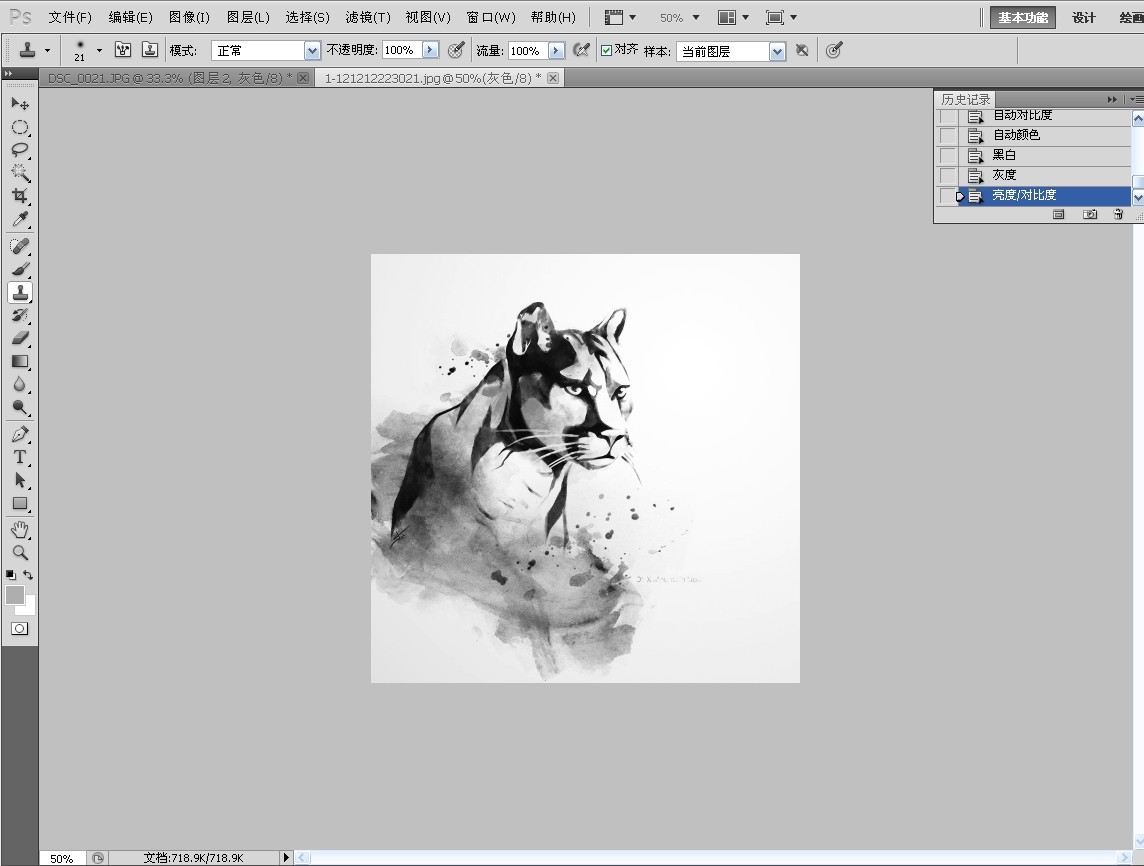Select the Gradient tool
Image resolution: width=1144 pixels, height=866 pixels.
pyautogui.click(x=20, y=361)
